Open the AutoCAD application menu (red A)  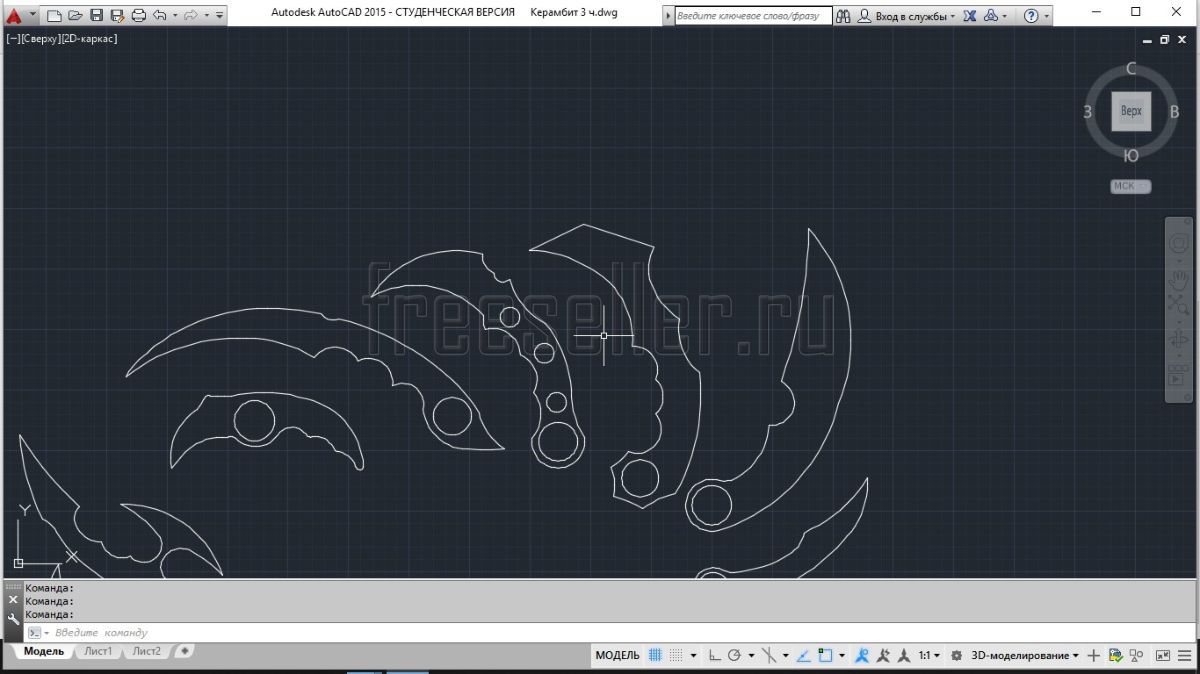14,15
